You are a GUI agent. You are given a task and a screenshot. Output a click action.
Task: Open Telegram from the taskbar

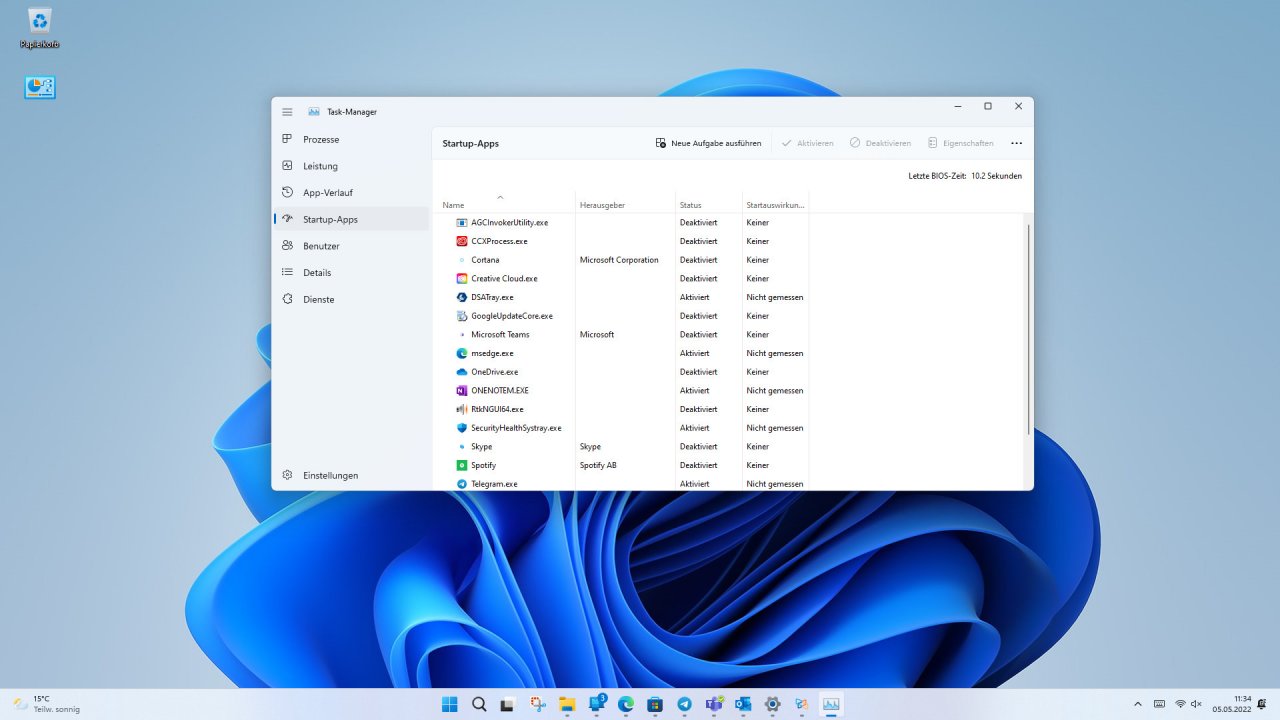coord(684,704)
